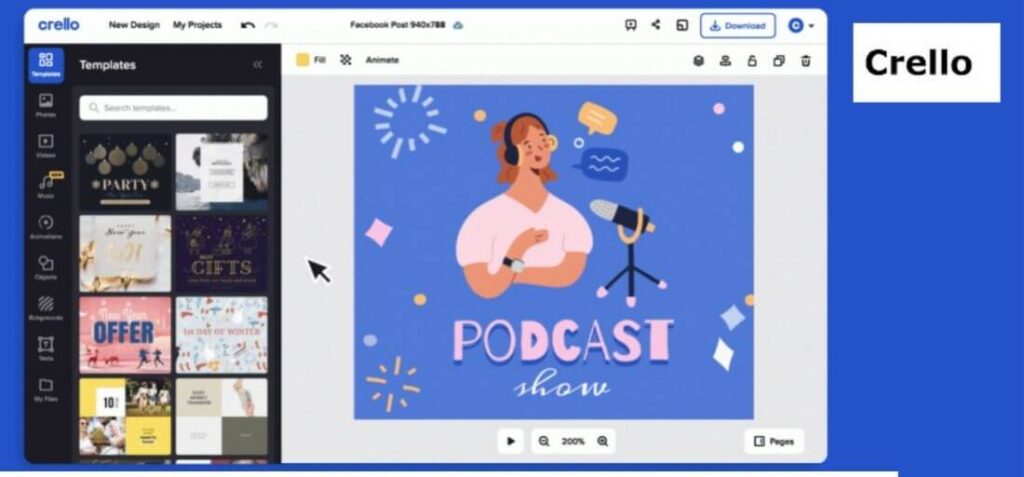Open the Videos panel in sidebar
1024x477 pixels.
click(x=46, y=146)
